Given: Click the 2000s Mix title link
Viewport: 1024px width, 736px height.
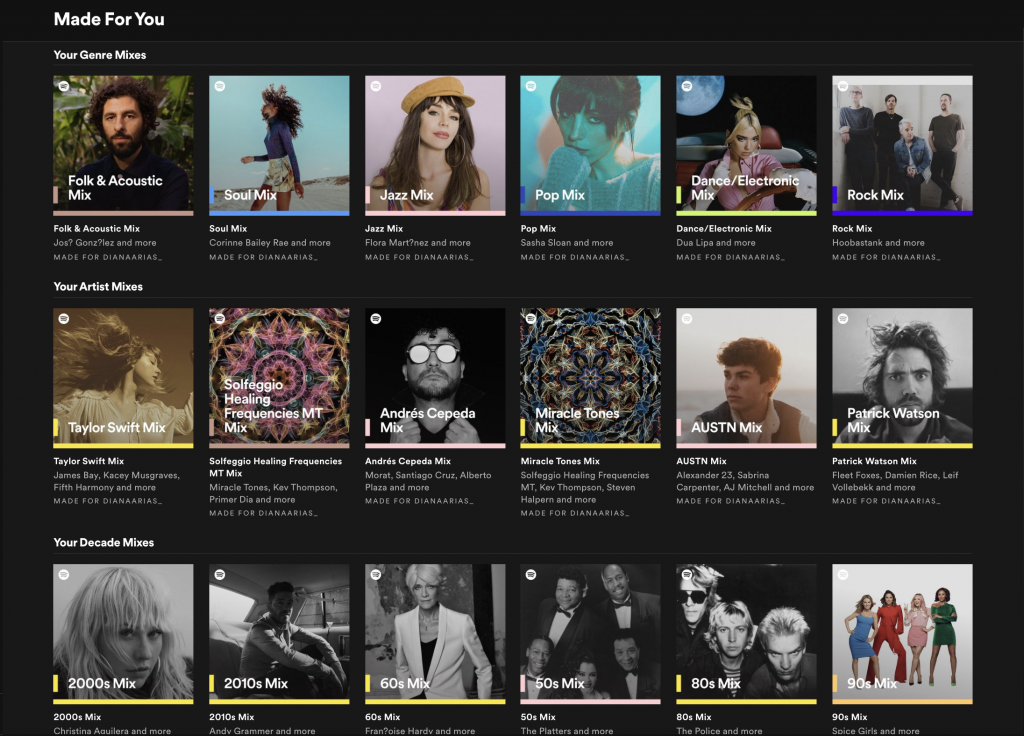Looking at the screenshot, I should tap(77, 717).
